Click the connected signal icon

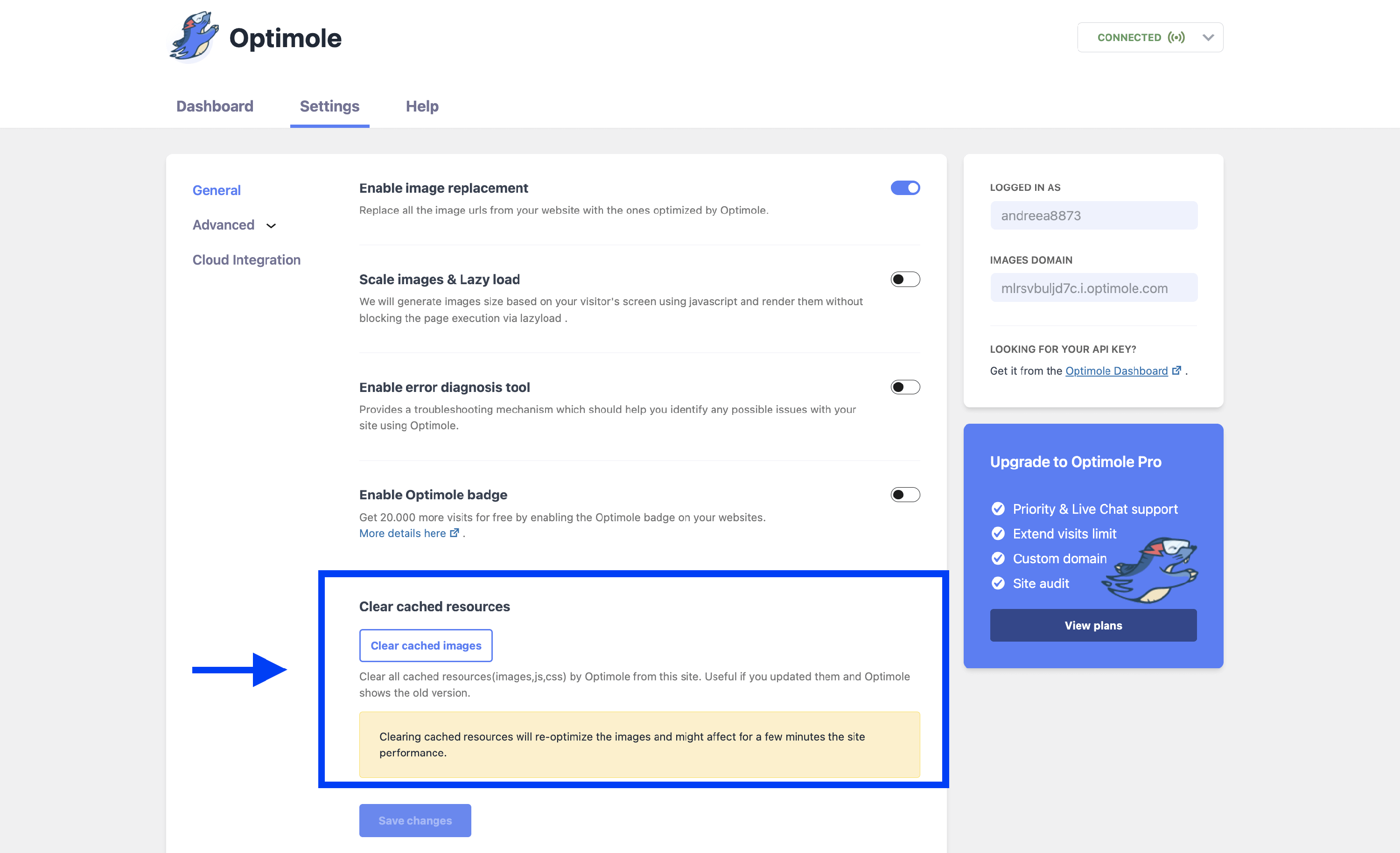(x=1176, y=37)
